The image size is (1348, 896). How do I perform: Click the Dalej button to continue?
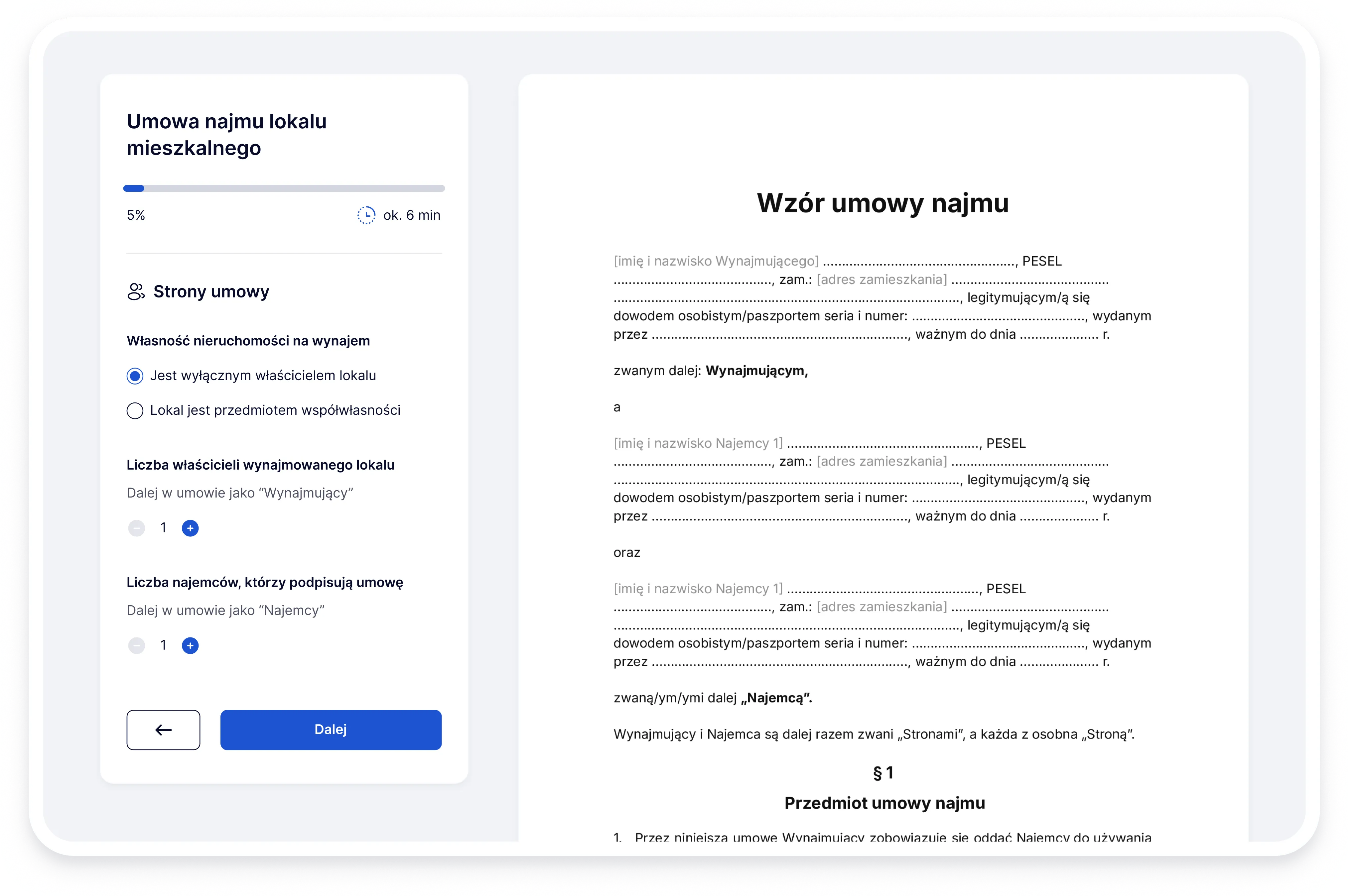[331, 730]
